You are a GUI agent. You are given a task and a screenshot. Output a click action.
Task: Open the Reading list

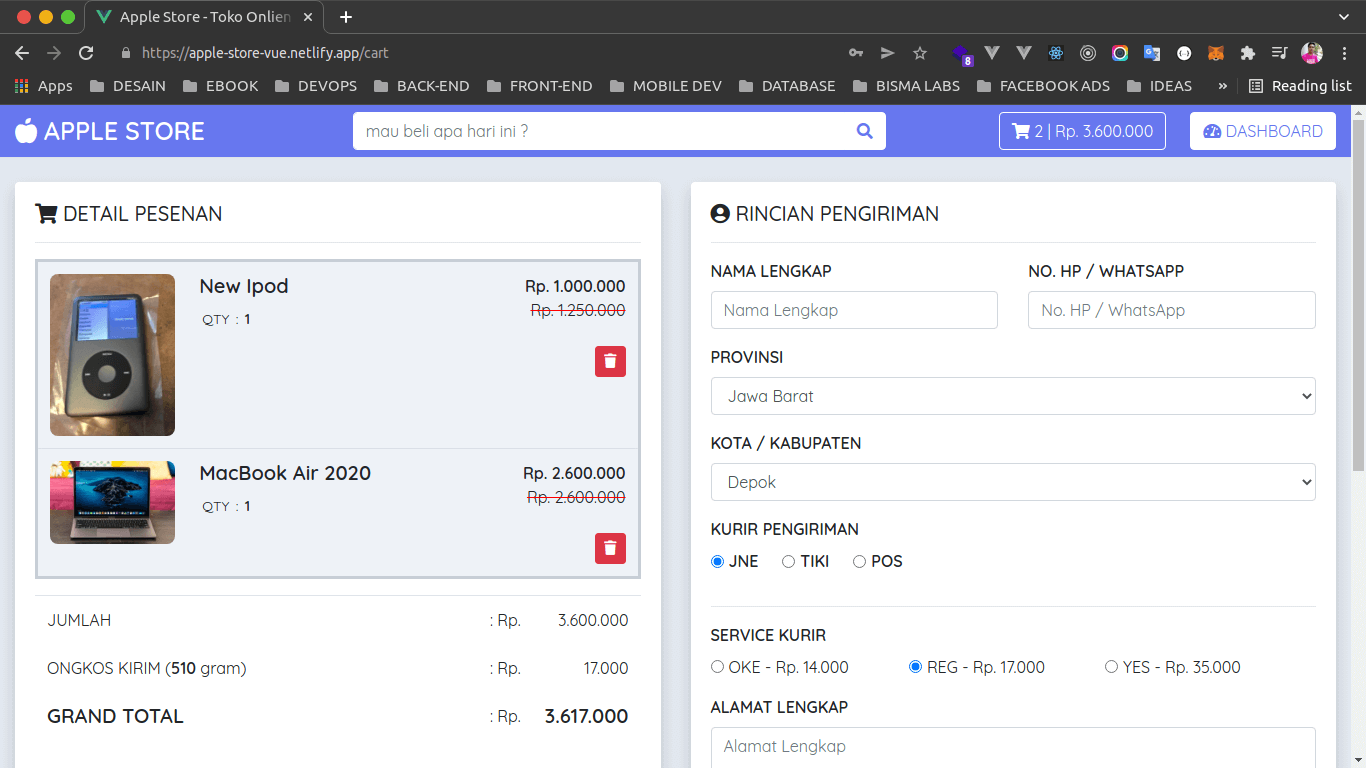point(1300,86)
